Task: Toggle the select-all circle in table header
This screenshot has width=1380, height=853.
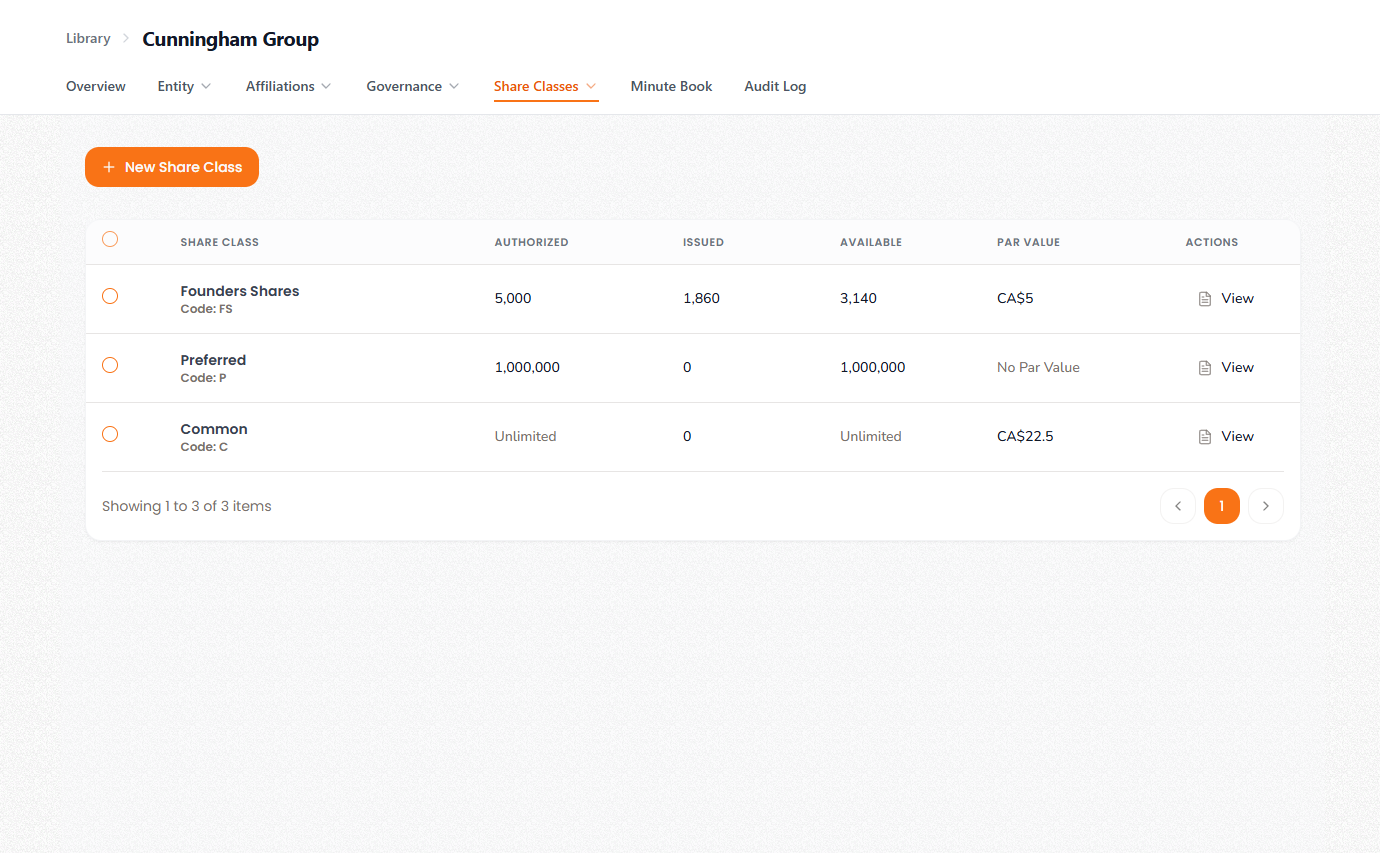Action: (110, 239)
